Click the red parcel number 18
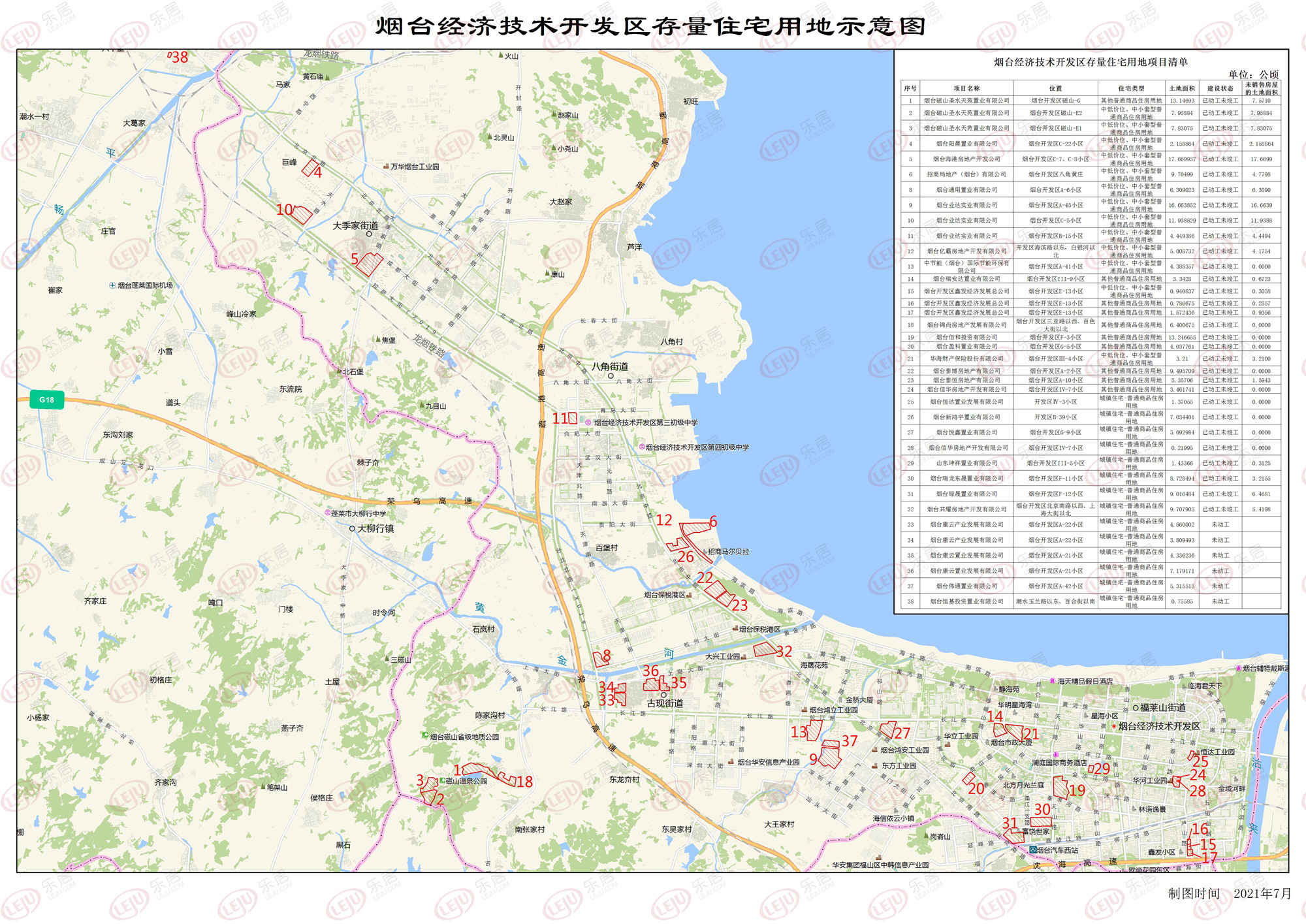This screenshot has height=924, width=1306. 507,778
